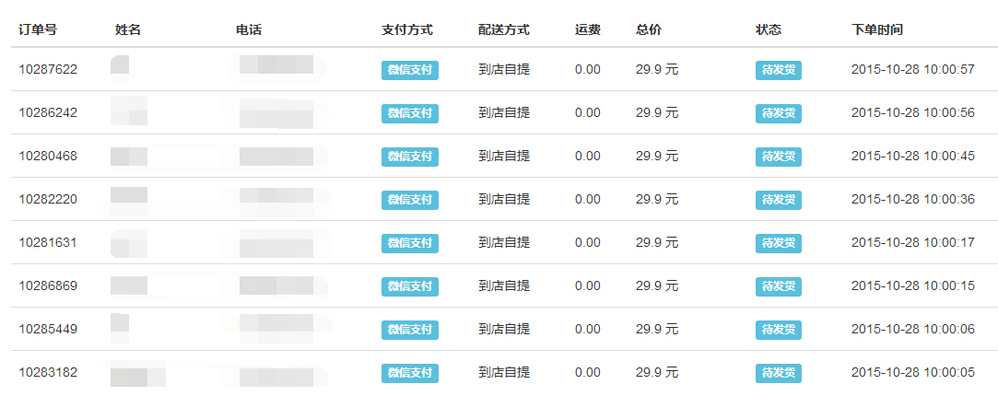Select the 状态 column header
The image size is (998, 396).
point(768,30)
